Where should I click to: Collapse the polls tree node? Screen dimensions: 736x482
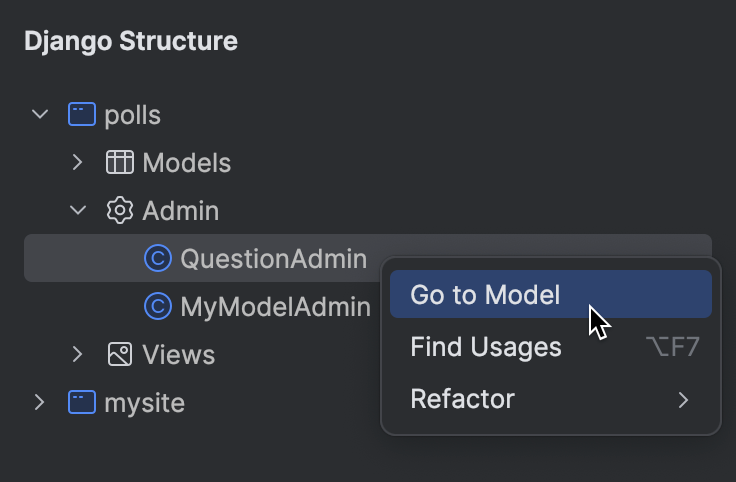(x=40, y=114)
